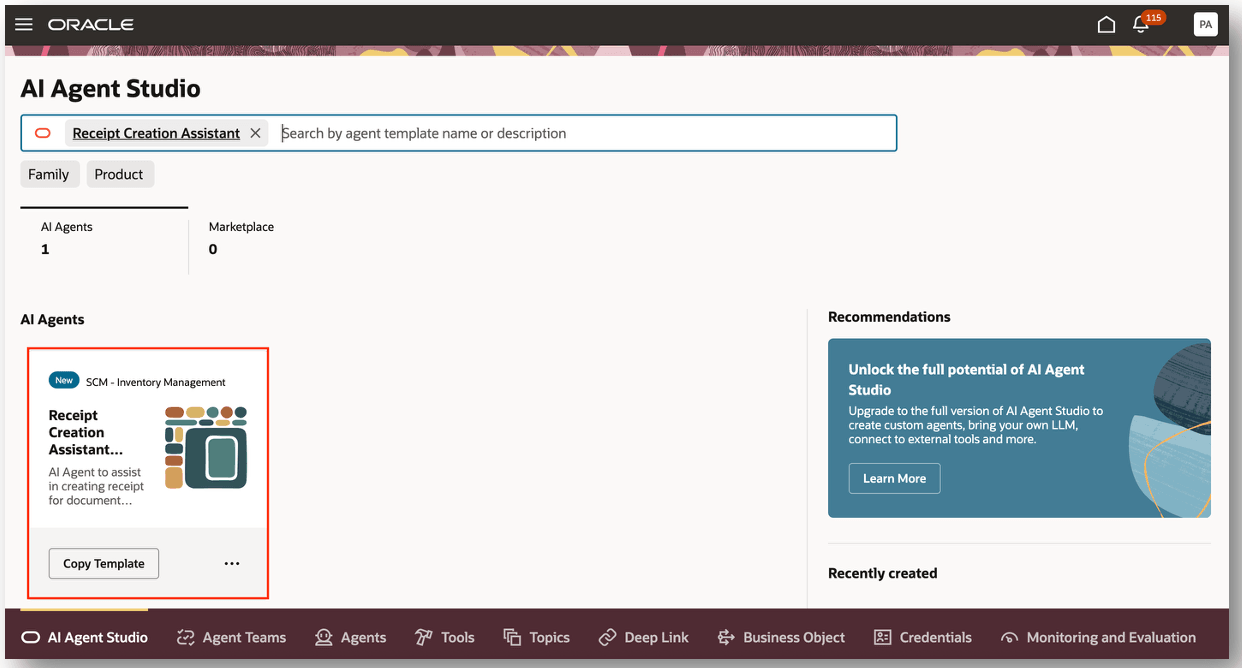The image size is (1242, 668).
Task: Click the Copy Template button
Action: click(104, 564)
